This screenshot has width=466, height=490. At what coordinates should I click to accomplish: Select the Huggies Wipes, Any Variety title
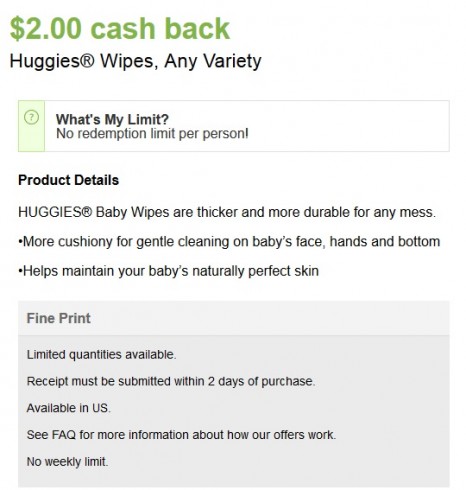point(135,62)
